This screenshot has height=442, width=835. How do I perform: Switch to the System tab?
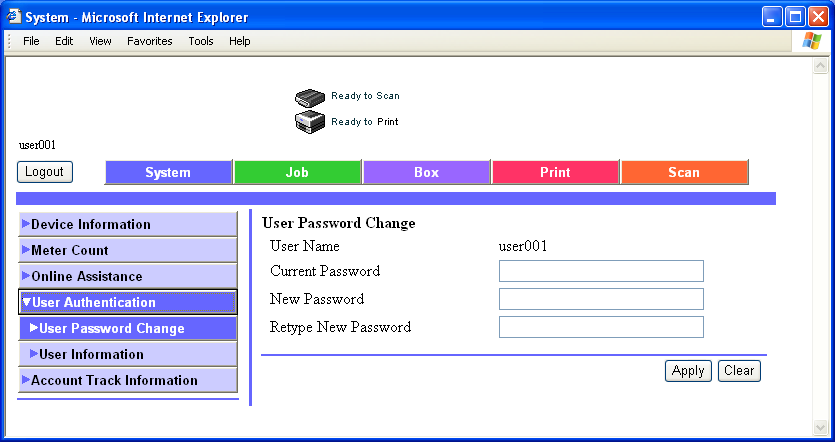coord(168,172)
